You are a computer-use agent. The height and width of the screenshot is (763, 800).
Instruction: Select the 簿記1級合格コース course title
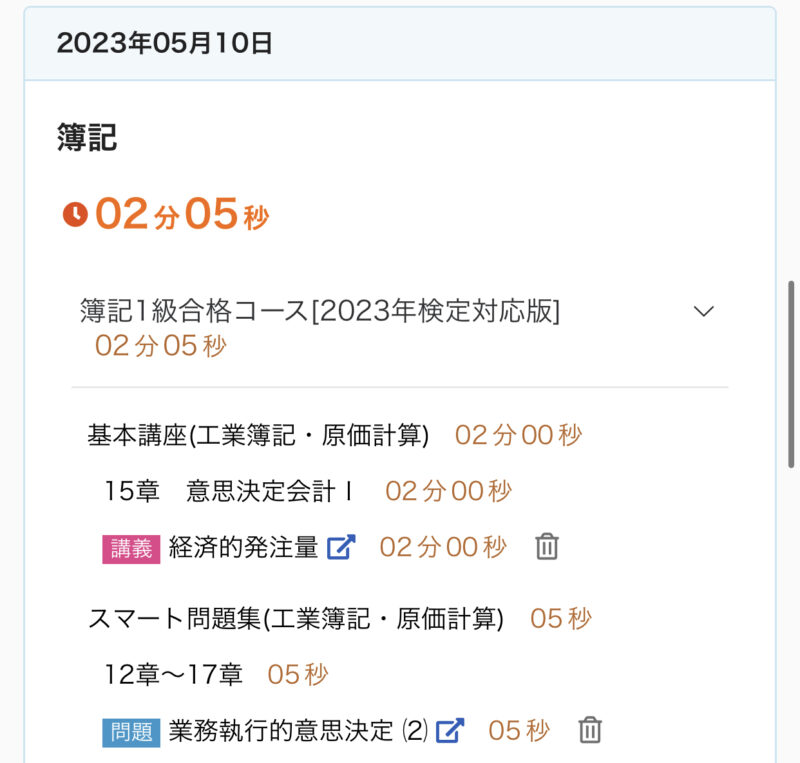click(320, 311)
